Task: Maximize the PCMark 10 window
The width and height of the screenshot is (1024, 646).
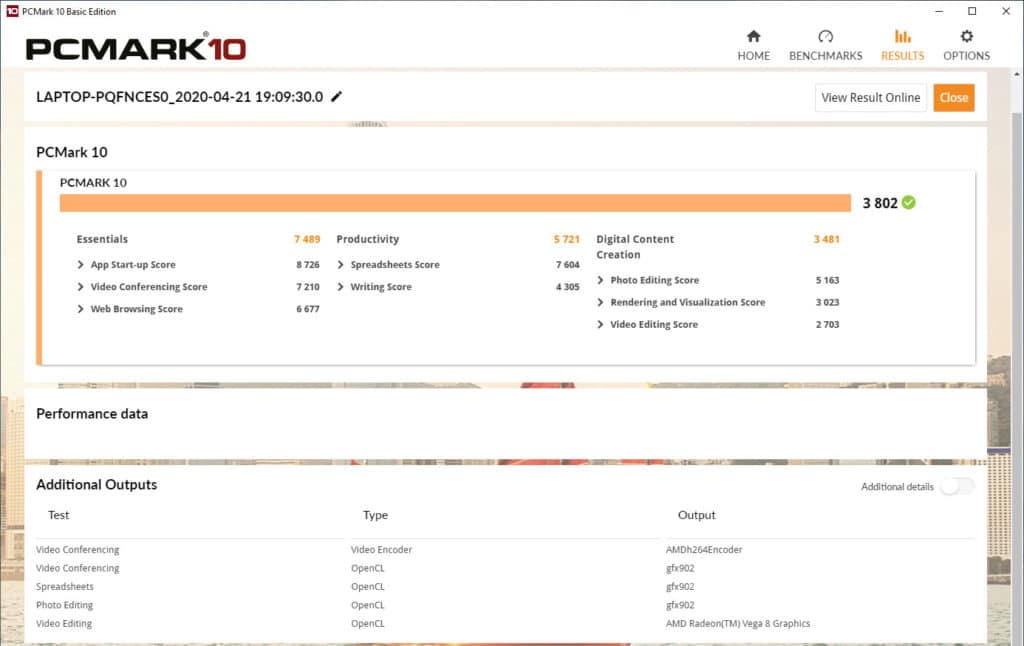Action: (x=972, y=11)
